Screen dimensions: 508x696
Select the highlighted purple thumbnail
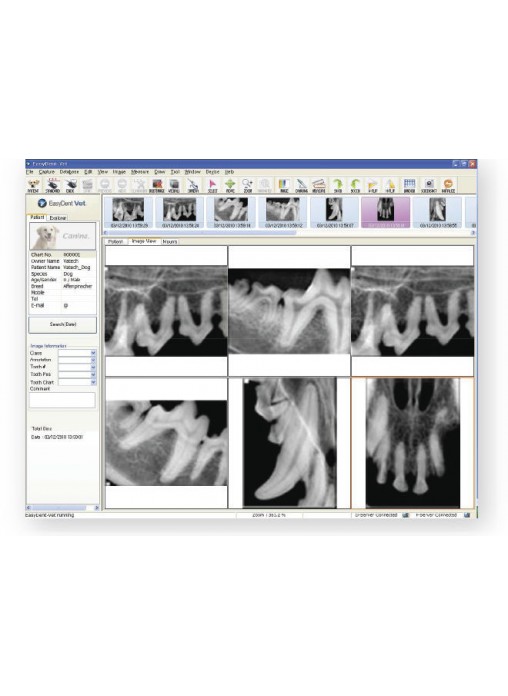click(385, 212)
